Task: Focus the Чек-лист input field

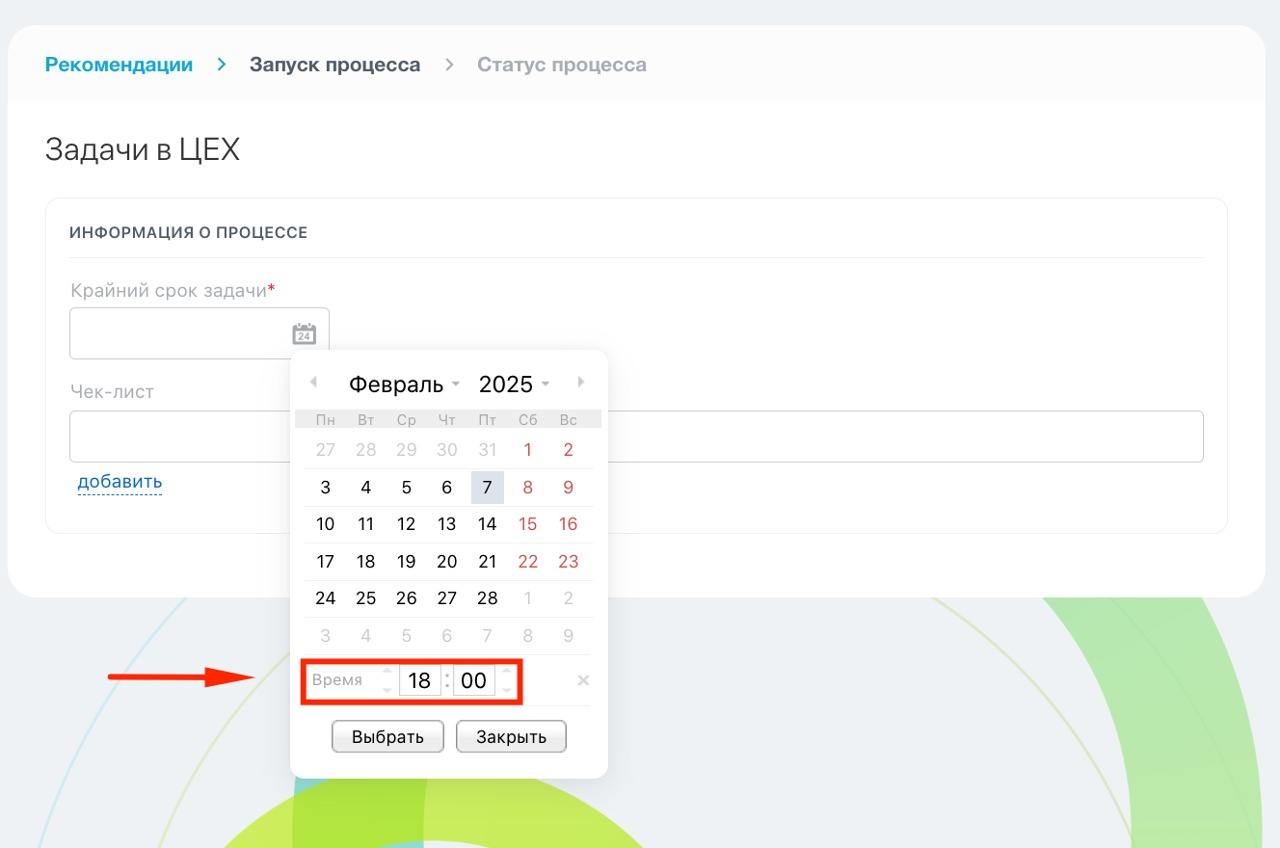Action: [636, 436]
